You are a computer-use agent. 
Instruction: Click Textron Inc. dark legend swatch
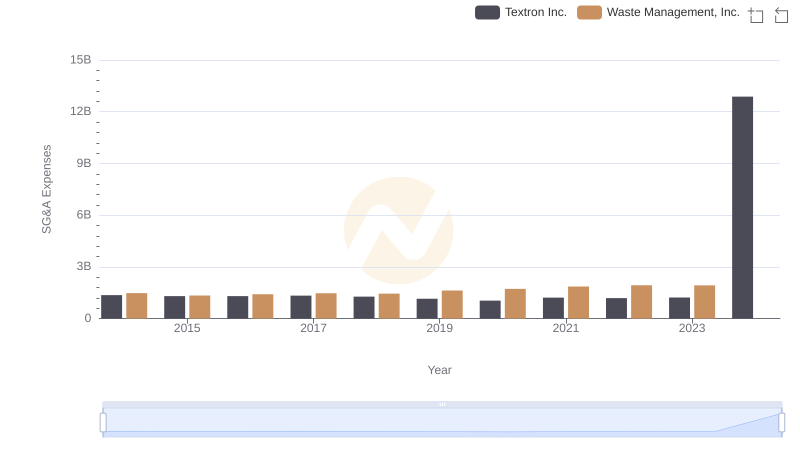pyautogui.click(x=487, y=12)
